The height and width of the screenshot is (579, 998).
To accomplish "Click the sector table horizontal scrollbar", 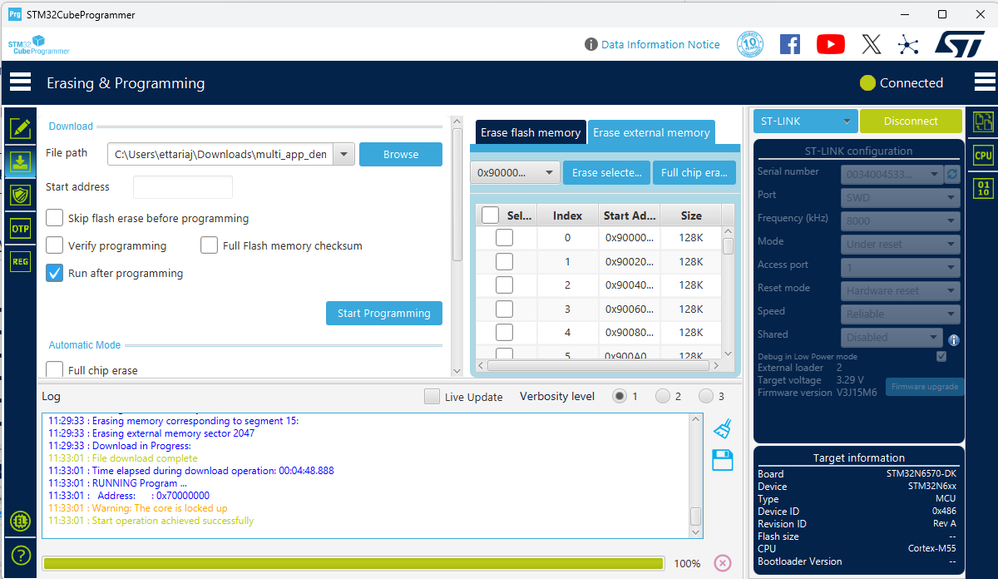I will coord(598,366).
